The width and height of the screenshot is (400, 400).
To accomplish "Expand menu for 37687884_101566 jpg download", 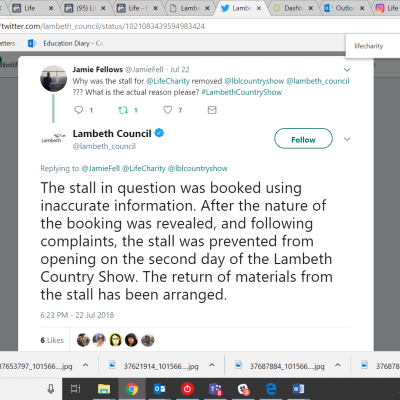I will click(338, 365).
